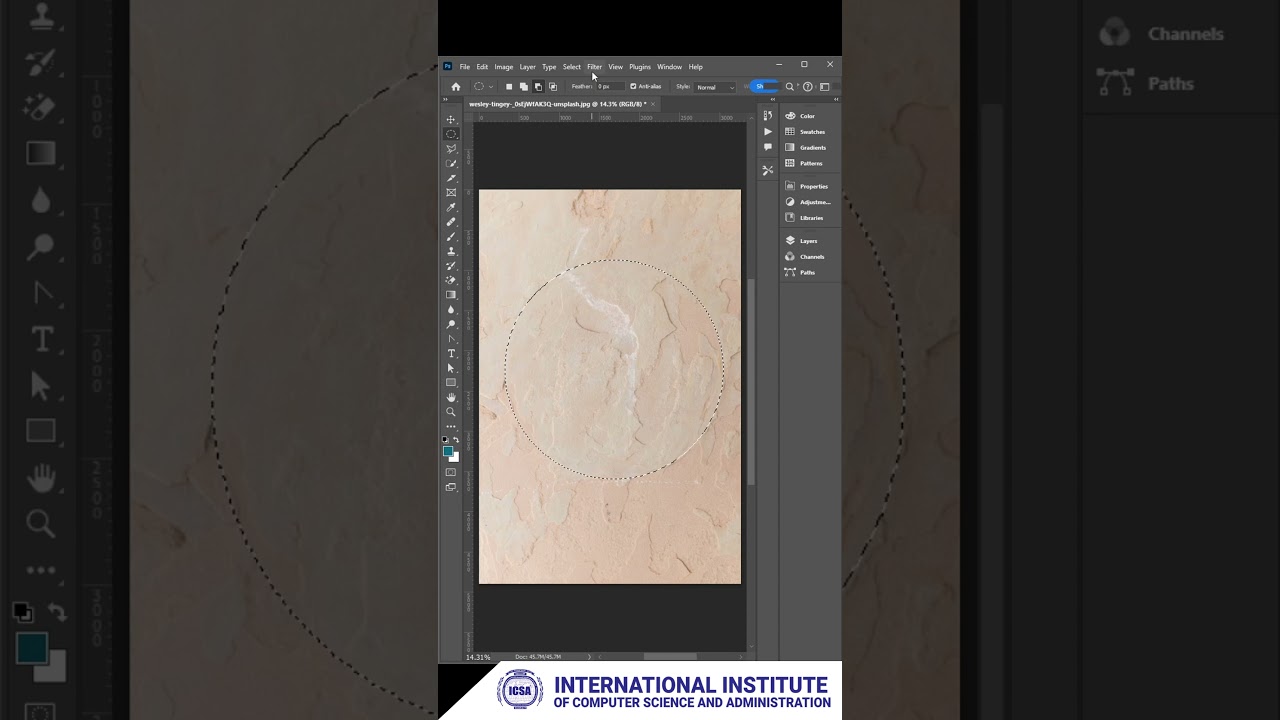Open the Help question-mark icon
The image size is (1280, 720).
tap(808, 87)
